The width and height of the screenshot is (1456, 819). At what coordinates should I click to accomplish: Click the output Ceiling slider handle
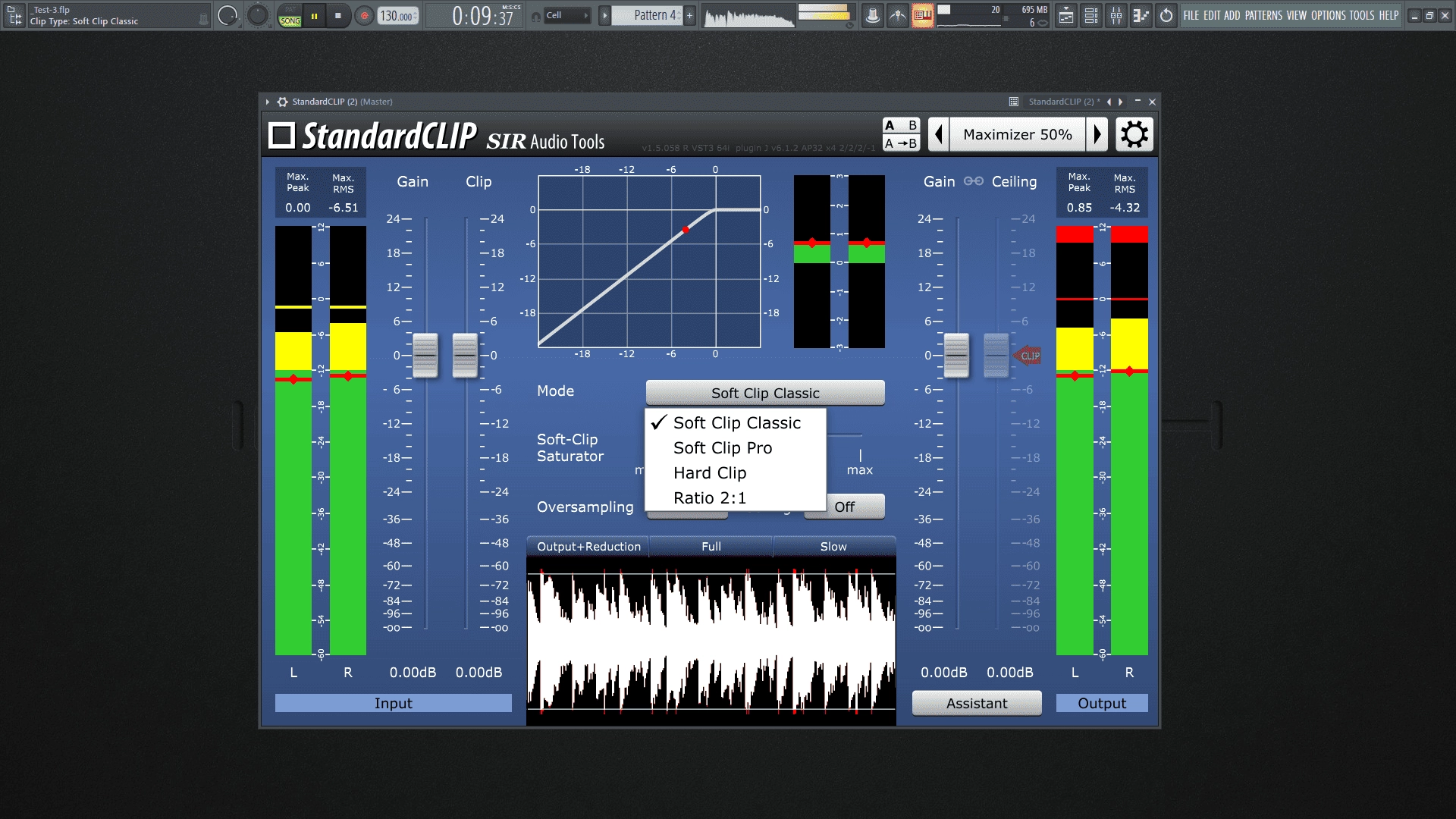pyautogui.click(x=996, y=355)
